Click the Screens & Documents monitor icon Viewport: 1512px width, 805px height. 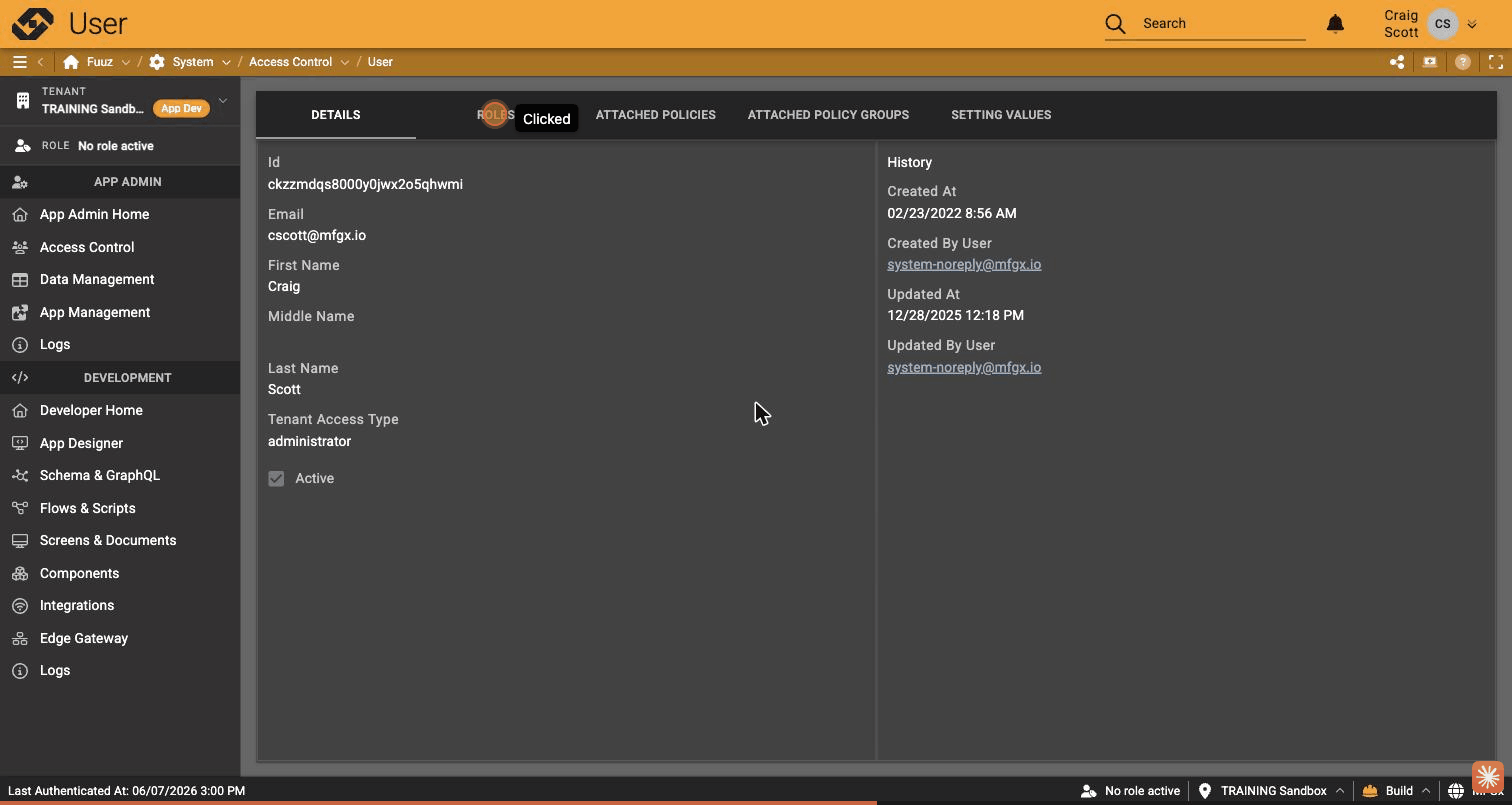(x=19, y=540)
